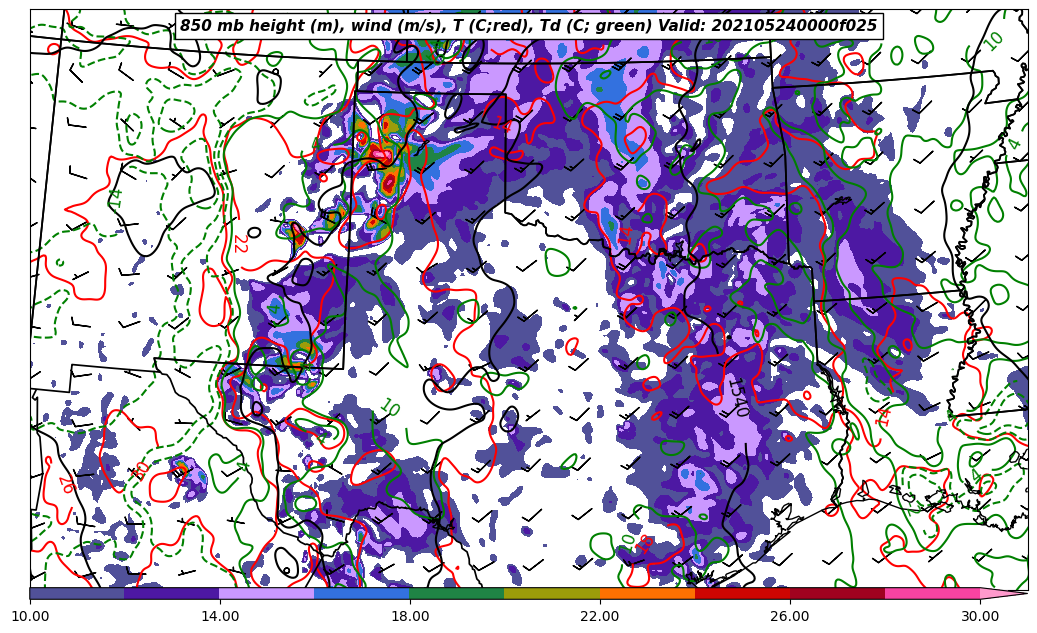Click the 30.00 colorbar tick label

pos(980,616)
